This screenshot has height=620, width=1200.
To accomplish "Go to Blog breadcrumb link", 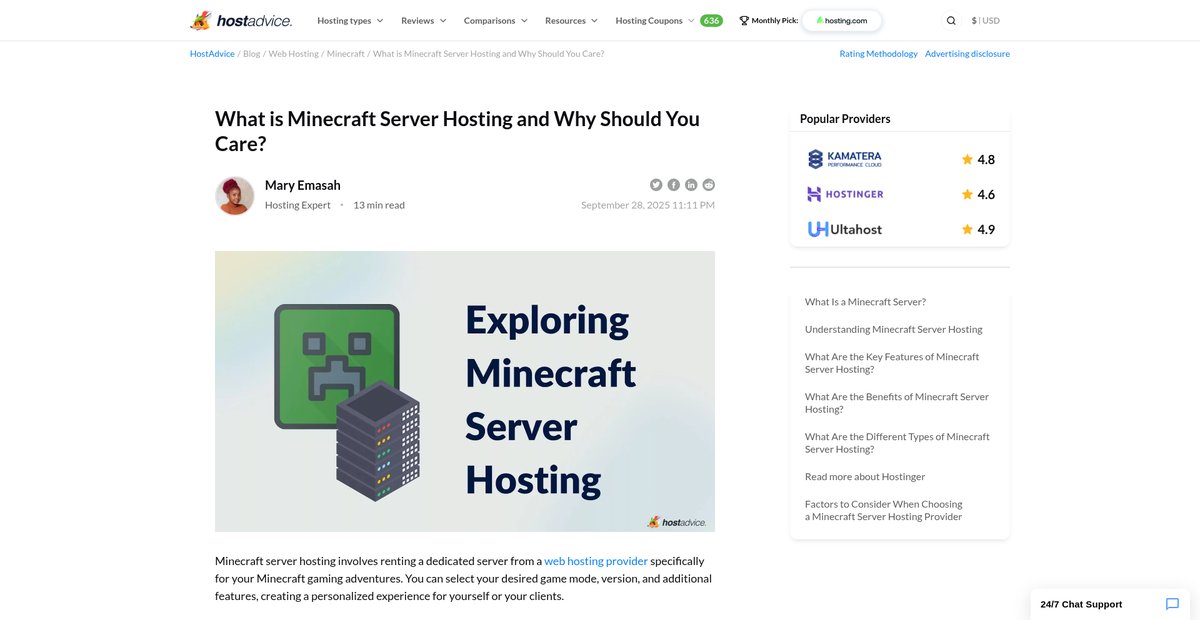I will point(251,54).
